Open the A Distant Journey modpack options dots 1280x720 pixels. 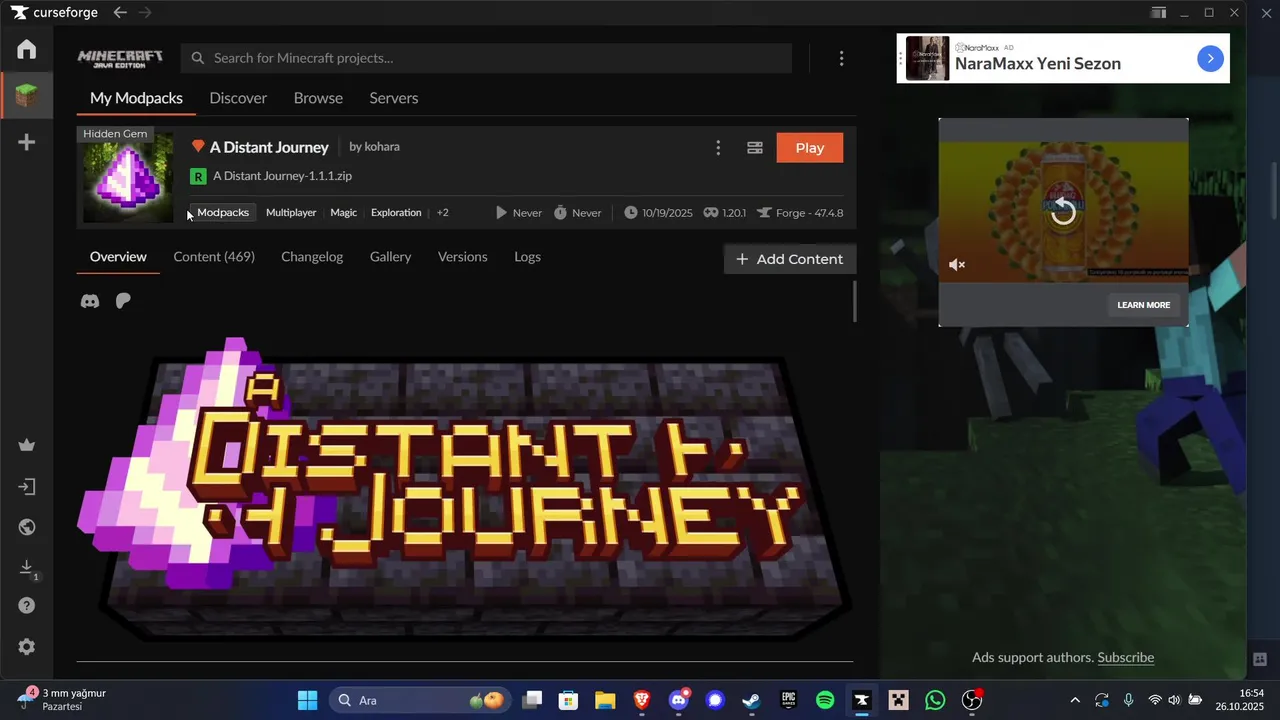717,148
